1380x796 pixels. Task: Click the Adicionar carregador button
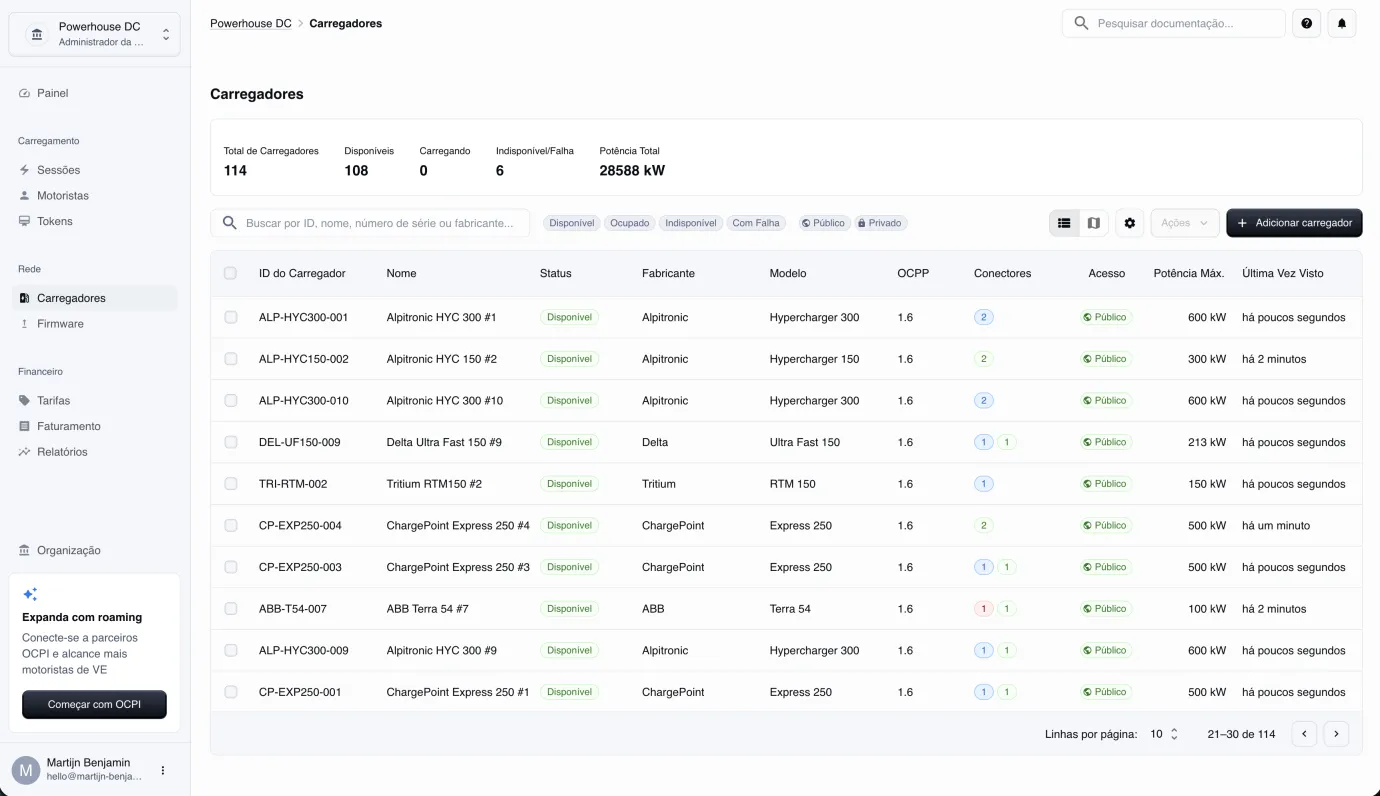point(1294,223)
